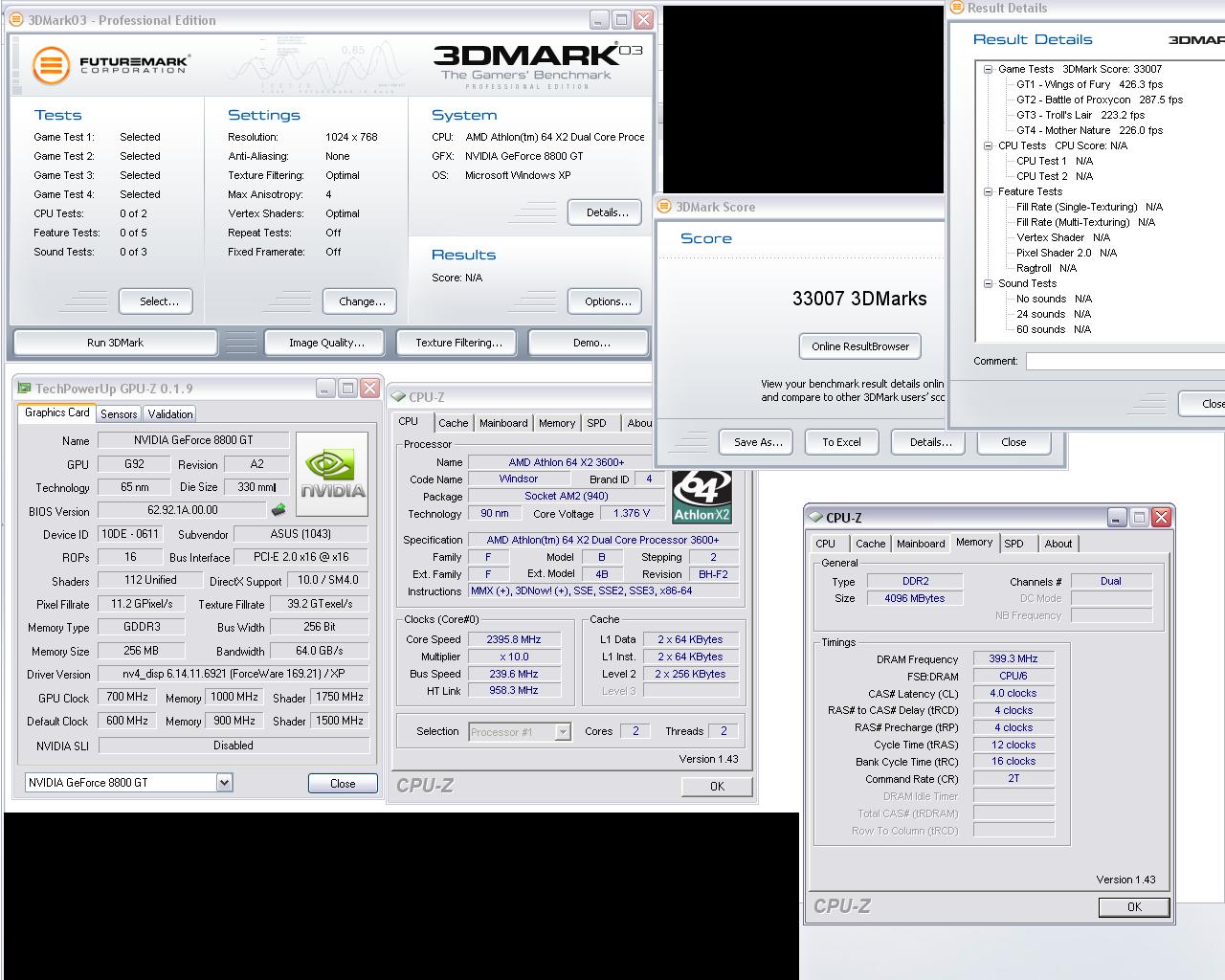Open the graphics card selection dropdown in GPU-Z
This screenshot has height=980, width=1225.
224,782
